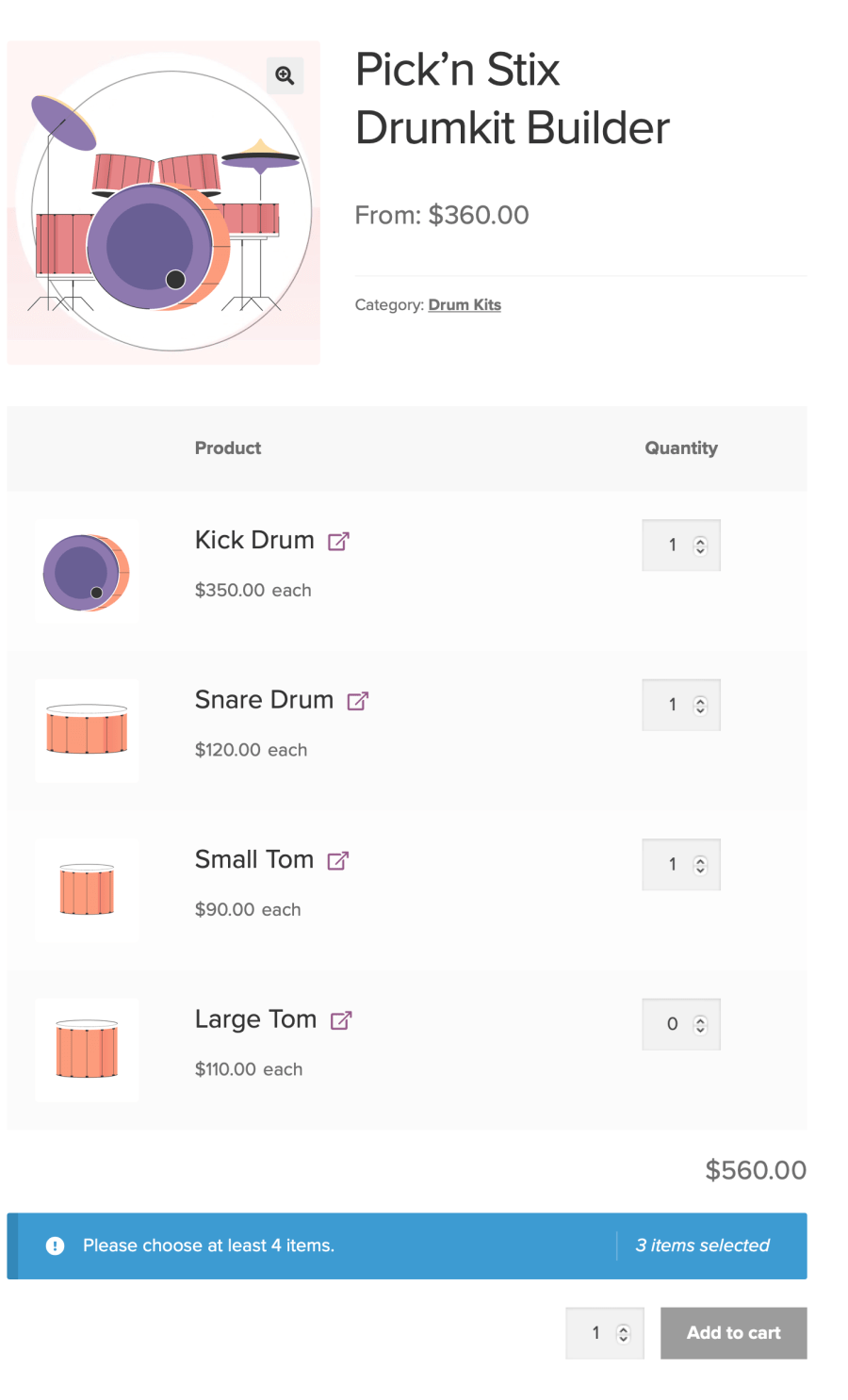Select the main drumkit product image
This screenshot has height=1400, width=848.
click(x=163, y=202)
